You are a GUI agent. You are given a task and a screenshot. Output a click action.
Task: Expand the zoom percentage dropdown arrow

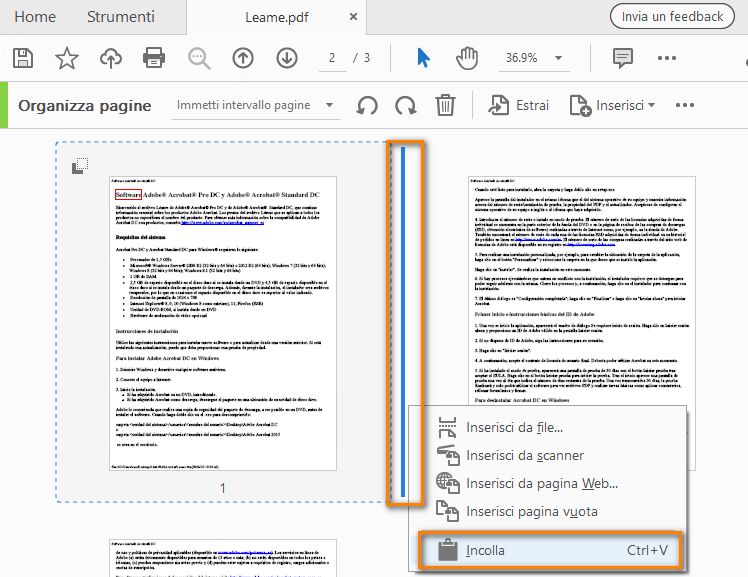click(558, 58)
